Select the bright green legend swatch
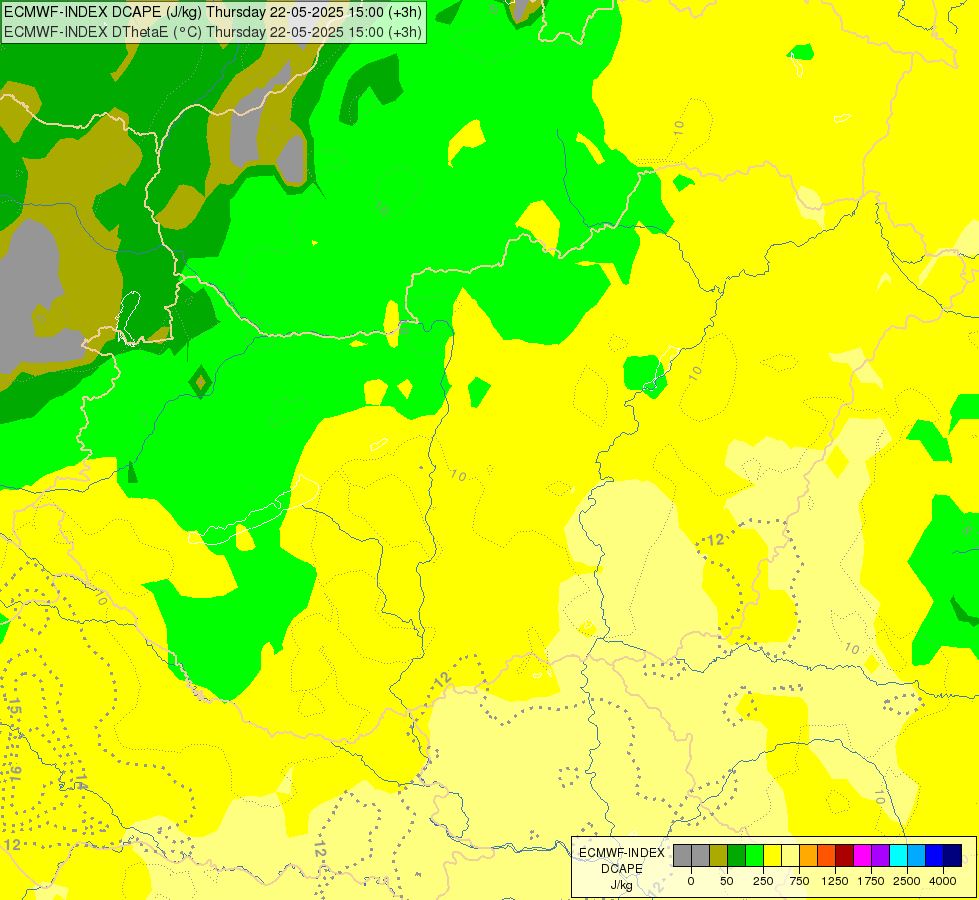The width and height of the screenshot is (979, 900). 755,855
